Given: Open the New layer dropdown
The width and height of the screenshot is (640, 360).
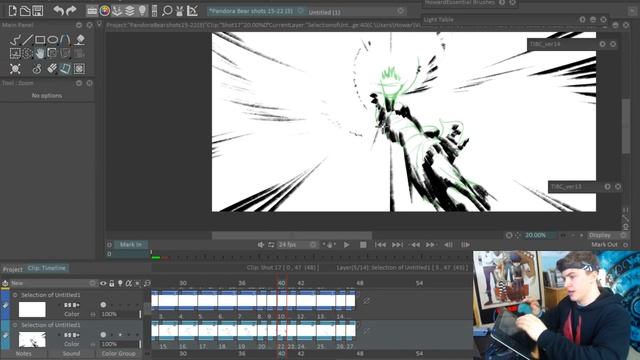Looking at the screenshot, I should click(54, 283).
